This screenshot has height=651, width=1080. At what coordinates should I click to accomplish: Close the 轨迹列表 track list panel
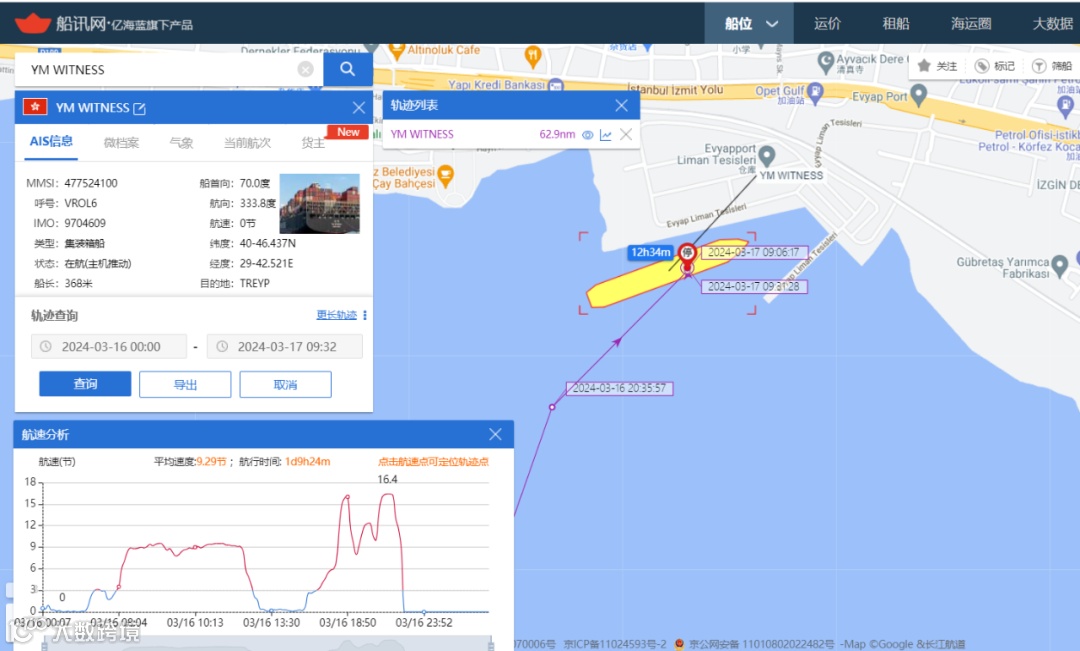pyautogui.click(x=621, y=105)
